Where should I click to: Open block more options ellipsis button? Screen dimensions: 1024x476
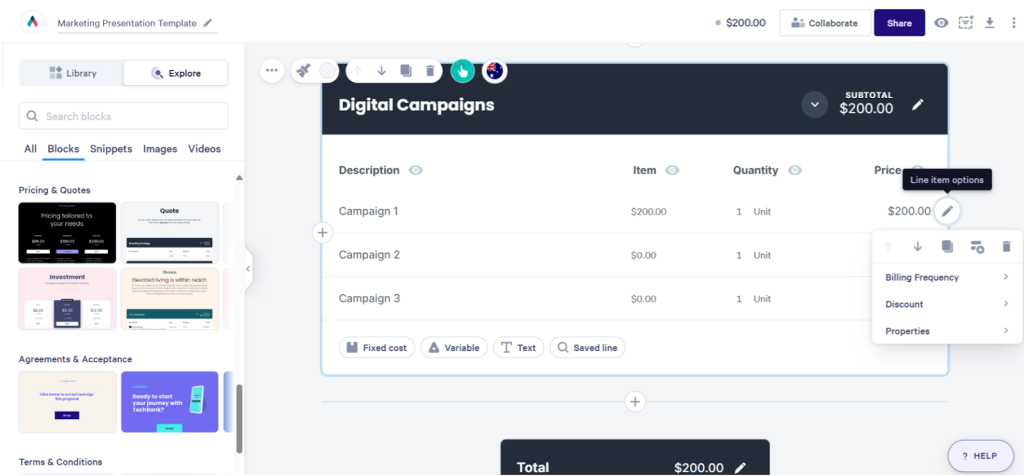272,71
